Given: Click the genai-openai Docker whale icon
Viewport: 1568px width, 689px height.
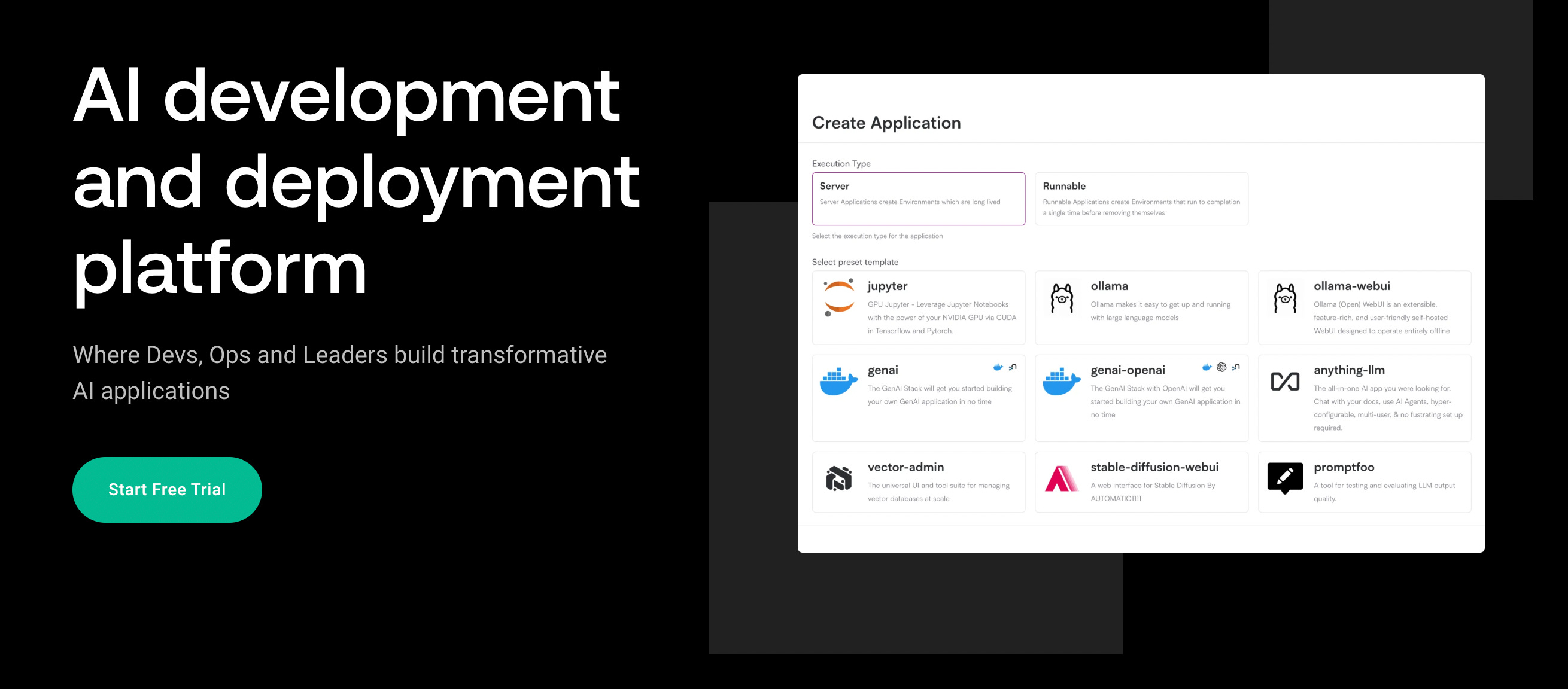Looking at the screenshot, I should 1062,382.
